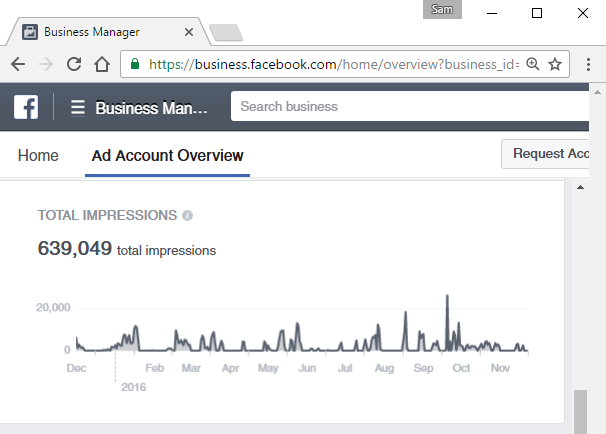Click the Aug label on chart axis
Screen dimensions: 606x434
coord(384,368)
